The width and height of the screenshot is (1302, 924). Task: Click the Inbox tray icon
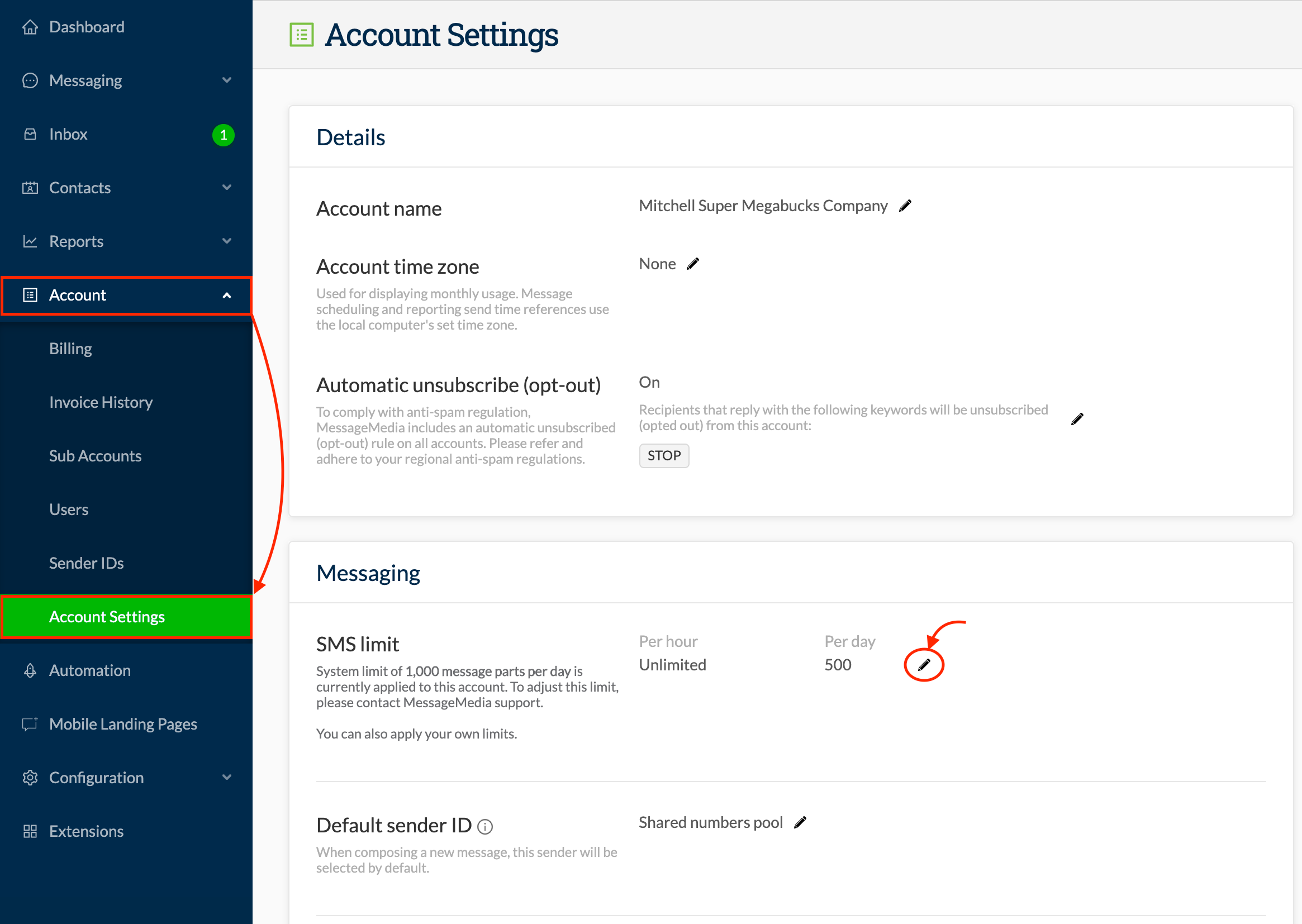pos(30,134)
